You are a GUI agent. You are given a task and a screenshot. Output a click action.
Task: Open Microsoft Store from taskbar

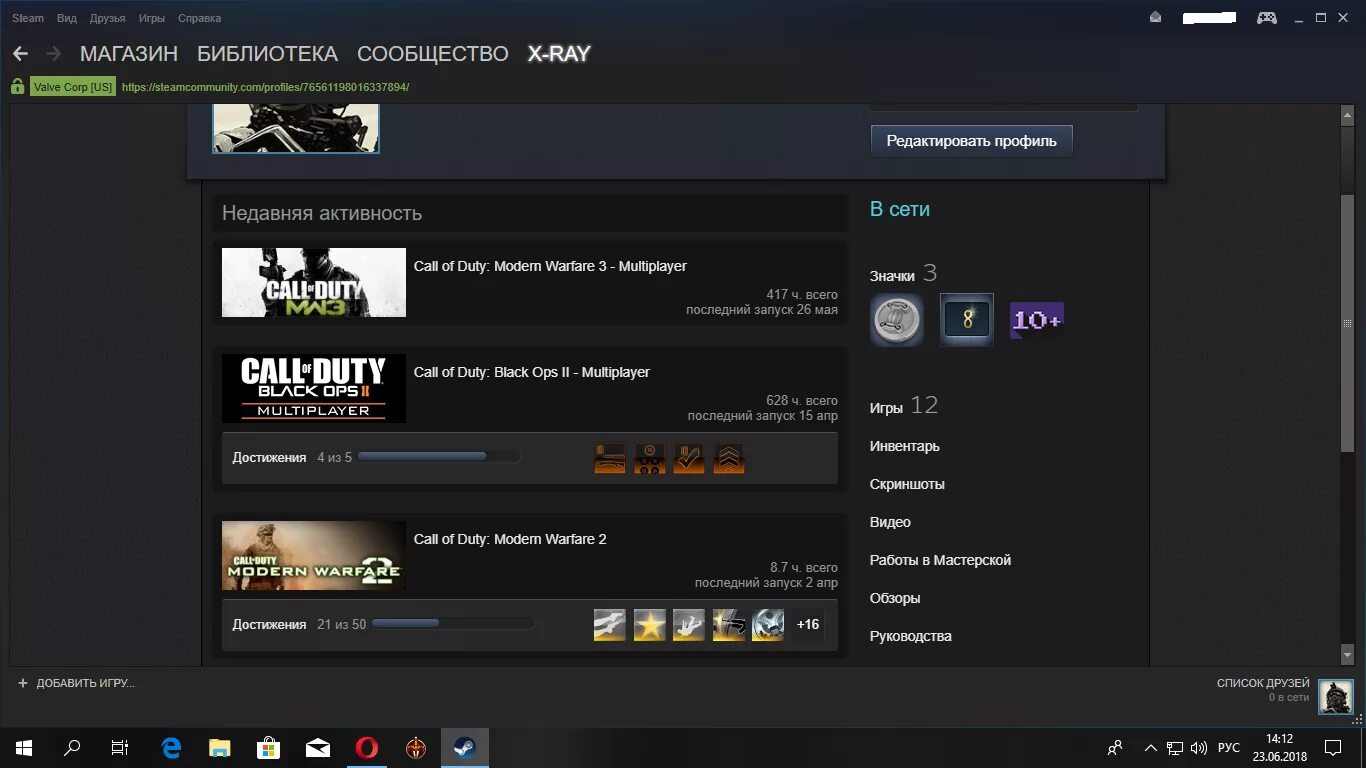point(269,748)
